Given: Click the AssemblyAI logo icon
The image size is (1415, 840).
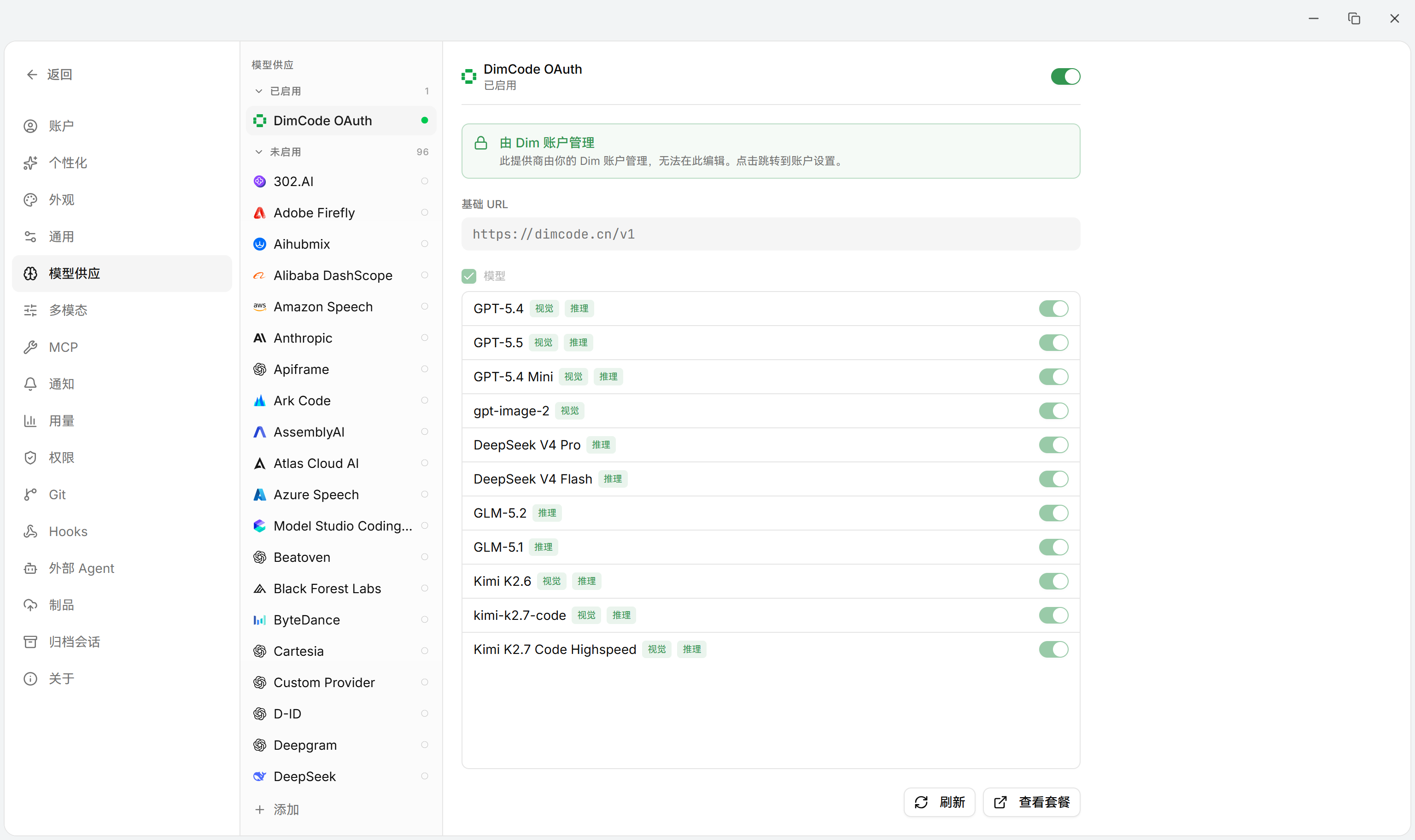Looking at the screenshot, I should pos(260,432).
